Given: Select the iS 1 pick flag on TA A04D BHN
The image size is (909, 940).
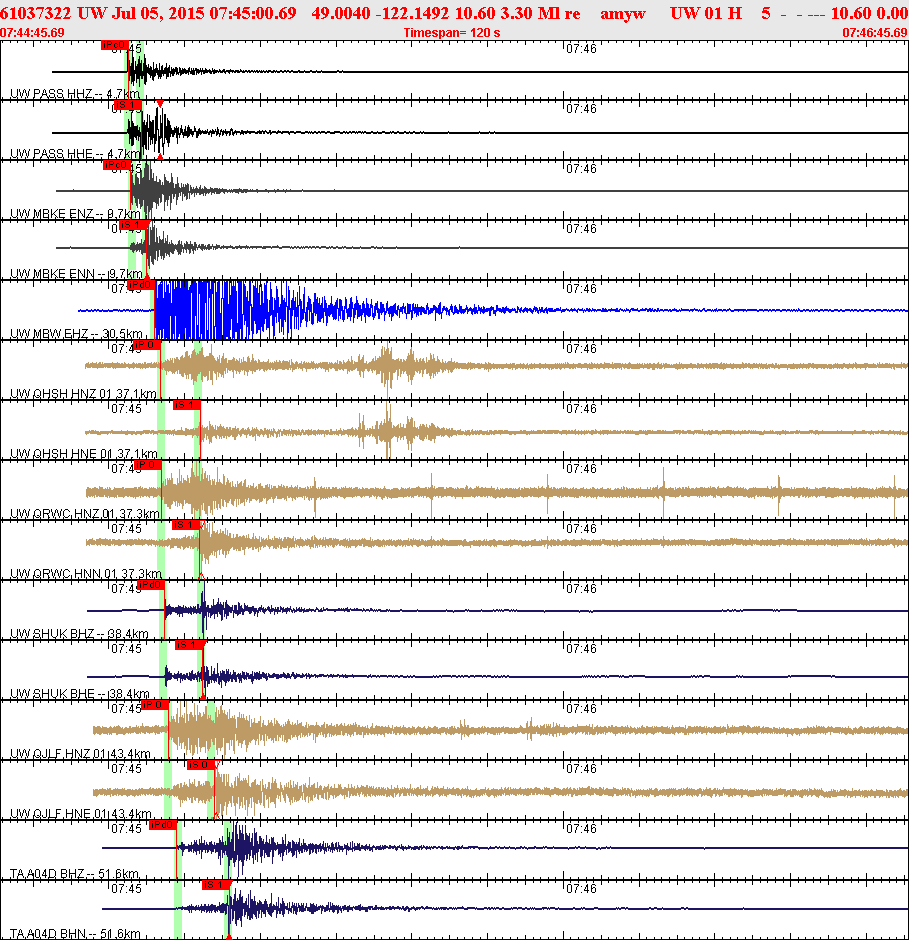Looking at the screenshot, I should click(215, 885).
